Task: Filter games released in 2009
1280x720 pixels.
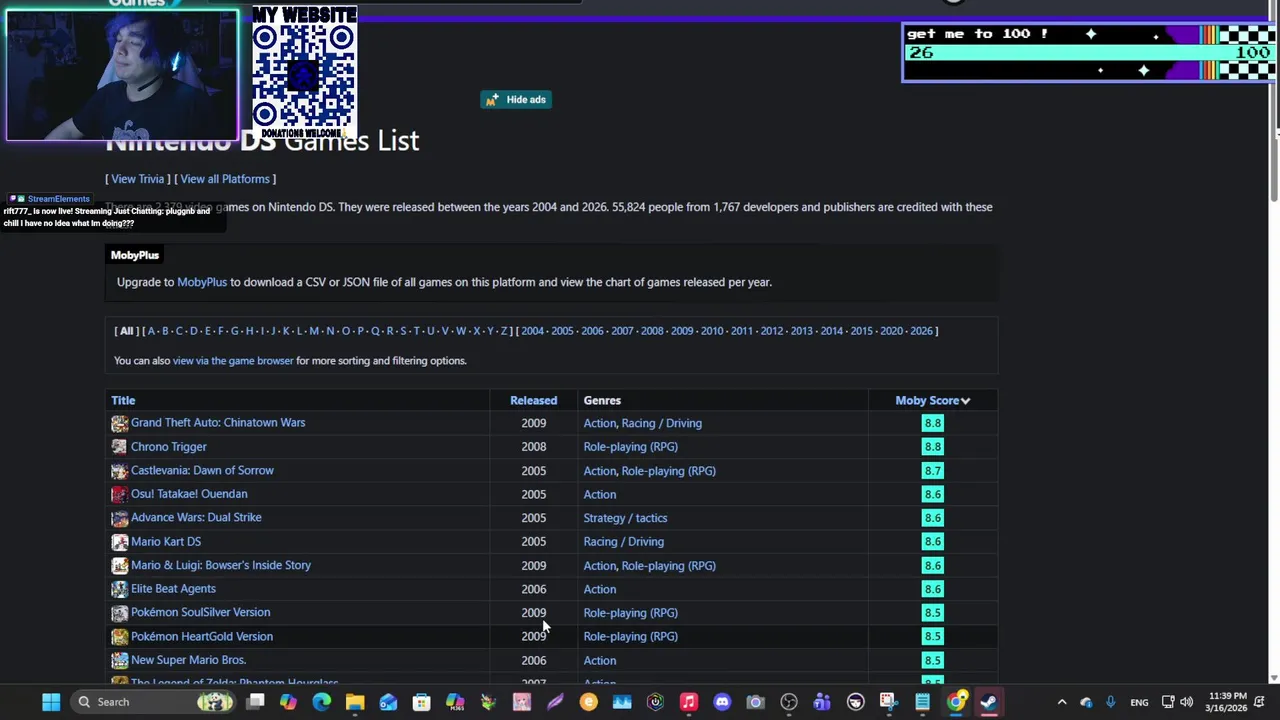Action: [682, 331]
